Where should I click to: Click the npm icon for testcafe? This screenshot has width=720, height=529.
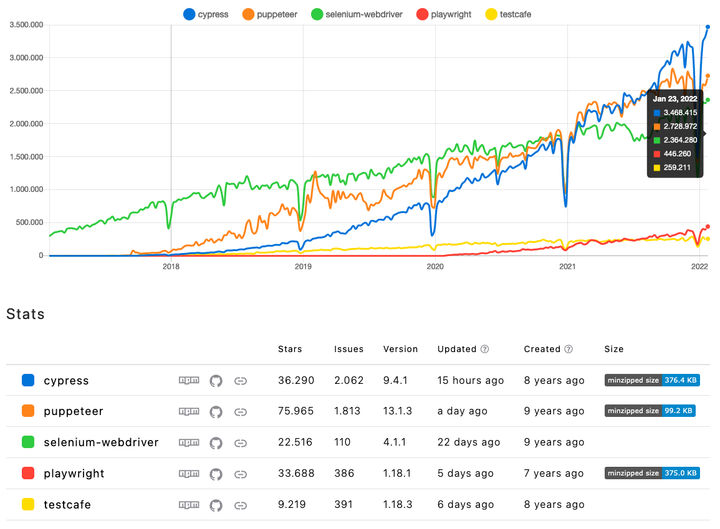[188, 505]
